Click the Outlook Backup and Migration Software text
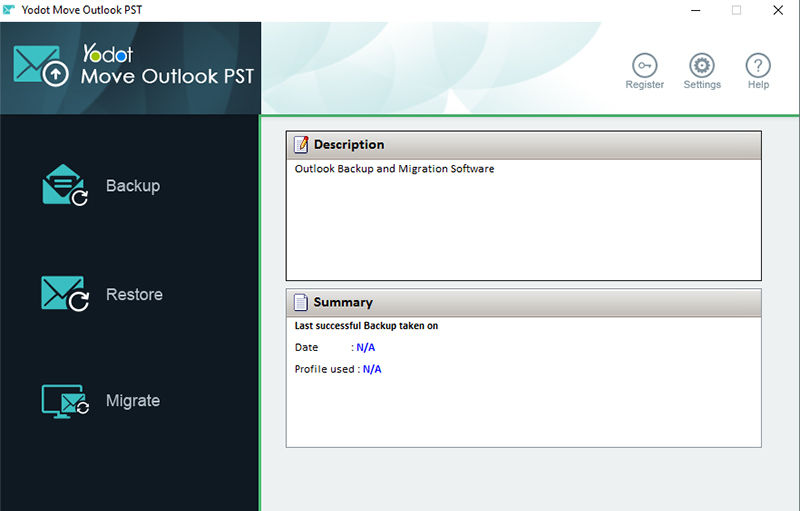Viewport: 800px width, 511px height. point(394,169)
